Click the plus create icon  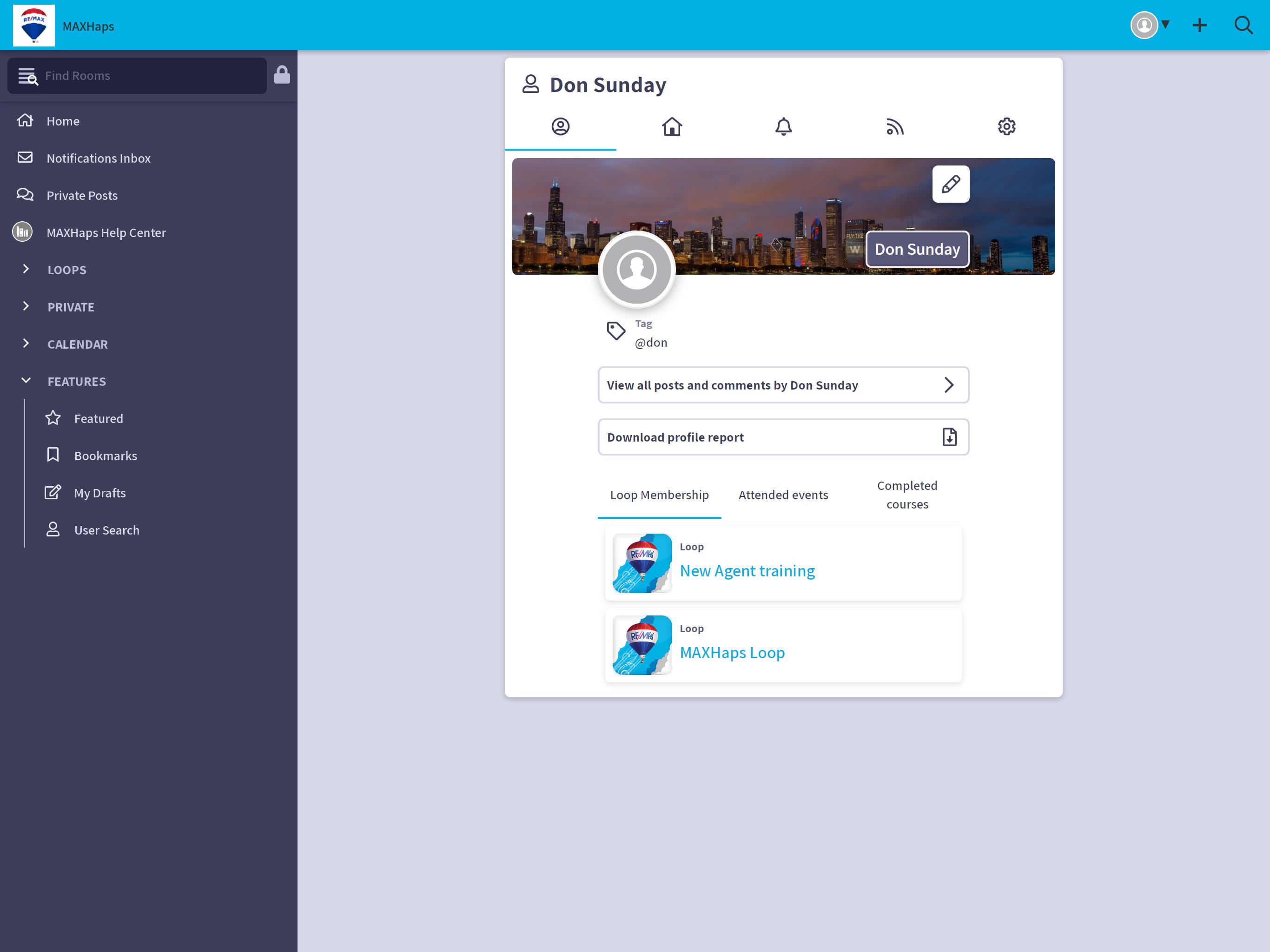[x=1199, y=25]
